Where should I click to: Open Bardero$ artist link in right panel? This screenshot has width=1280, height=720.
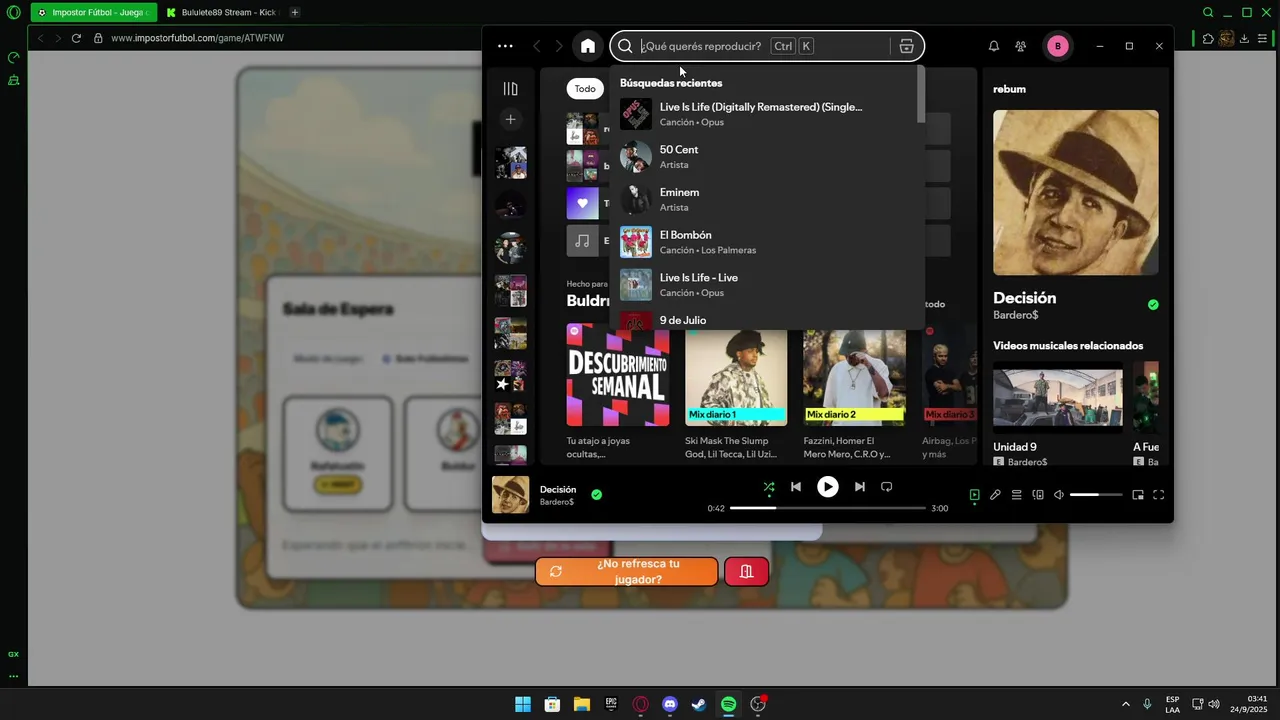(x=1015, y=315)
